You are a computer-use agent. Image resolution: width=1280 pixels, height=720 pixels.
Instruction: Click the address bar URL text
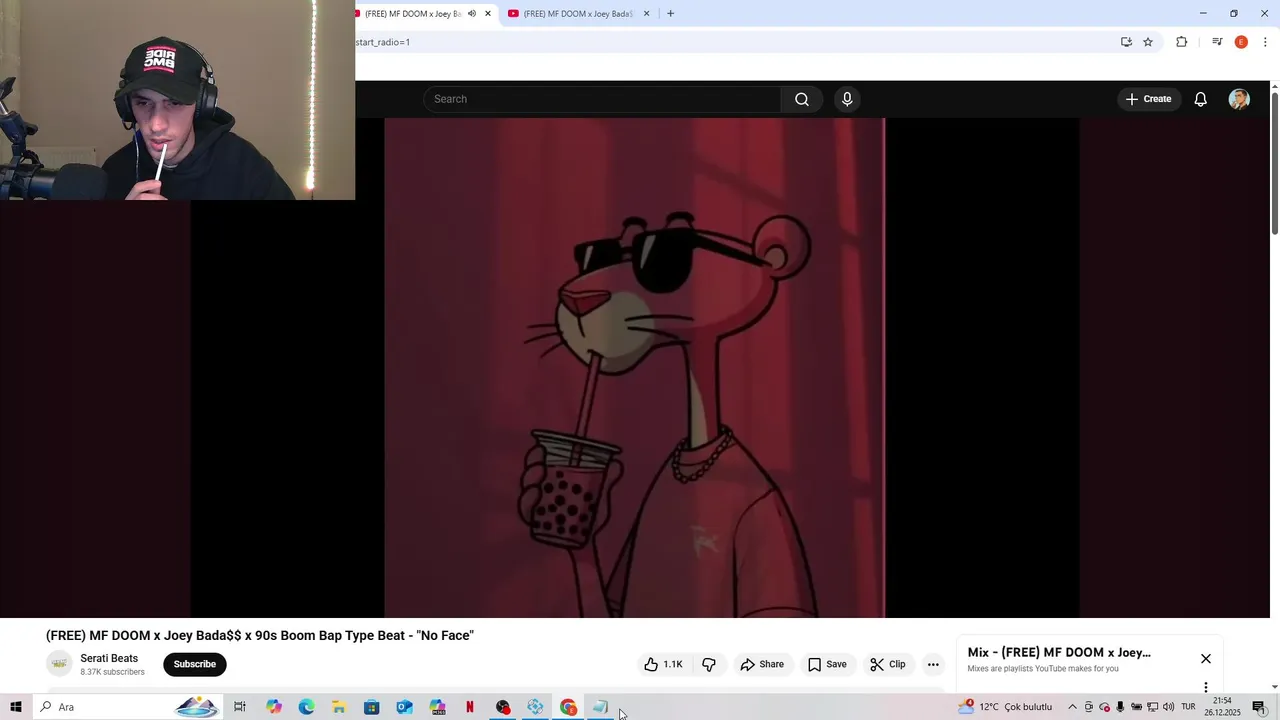coord(383,42)
